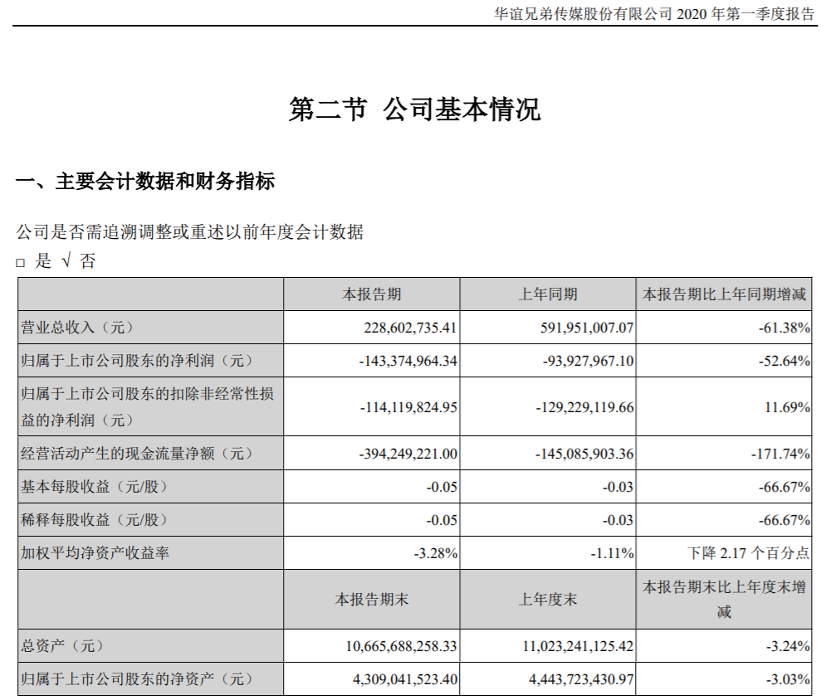
Task: Select percentage -61.38%
Action: [784, 328]
